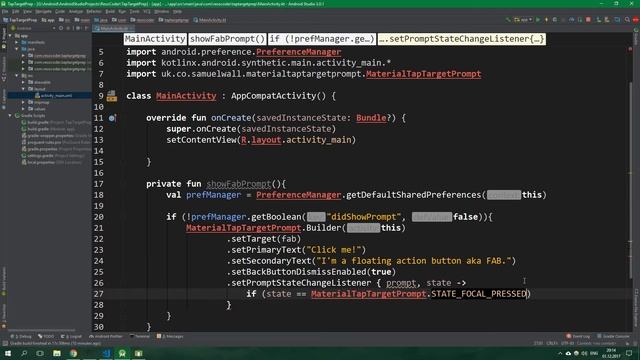Viewport: 640px width, 360px height.
Task: Open Windows Start menu
Action: (7, 353)
